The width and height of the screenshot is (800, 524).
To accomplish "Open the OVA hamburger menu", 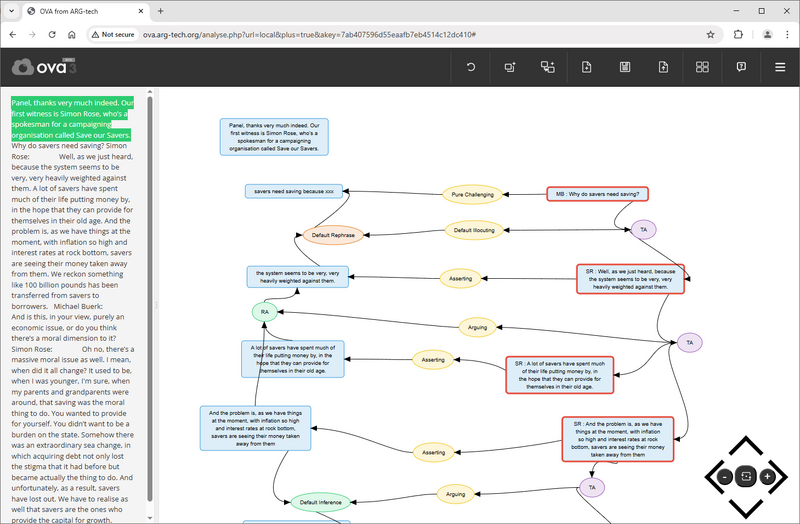I will coord(780,67).
